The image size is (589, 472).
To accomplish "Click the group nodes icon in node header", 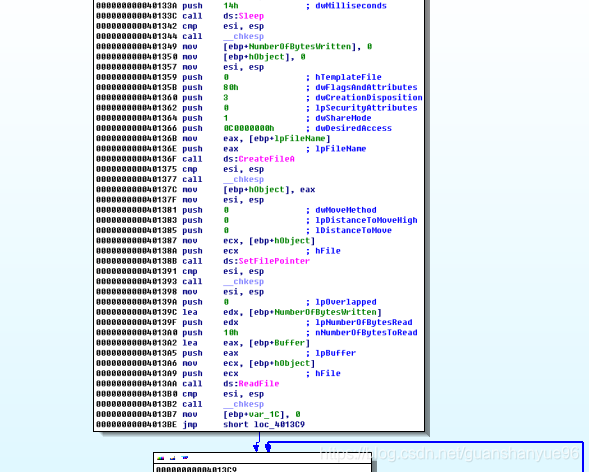I will click(185, 458).
